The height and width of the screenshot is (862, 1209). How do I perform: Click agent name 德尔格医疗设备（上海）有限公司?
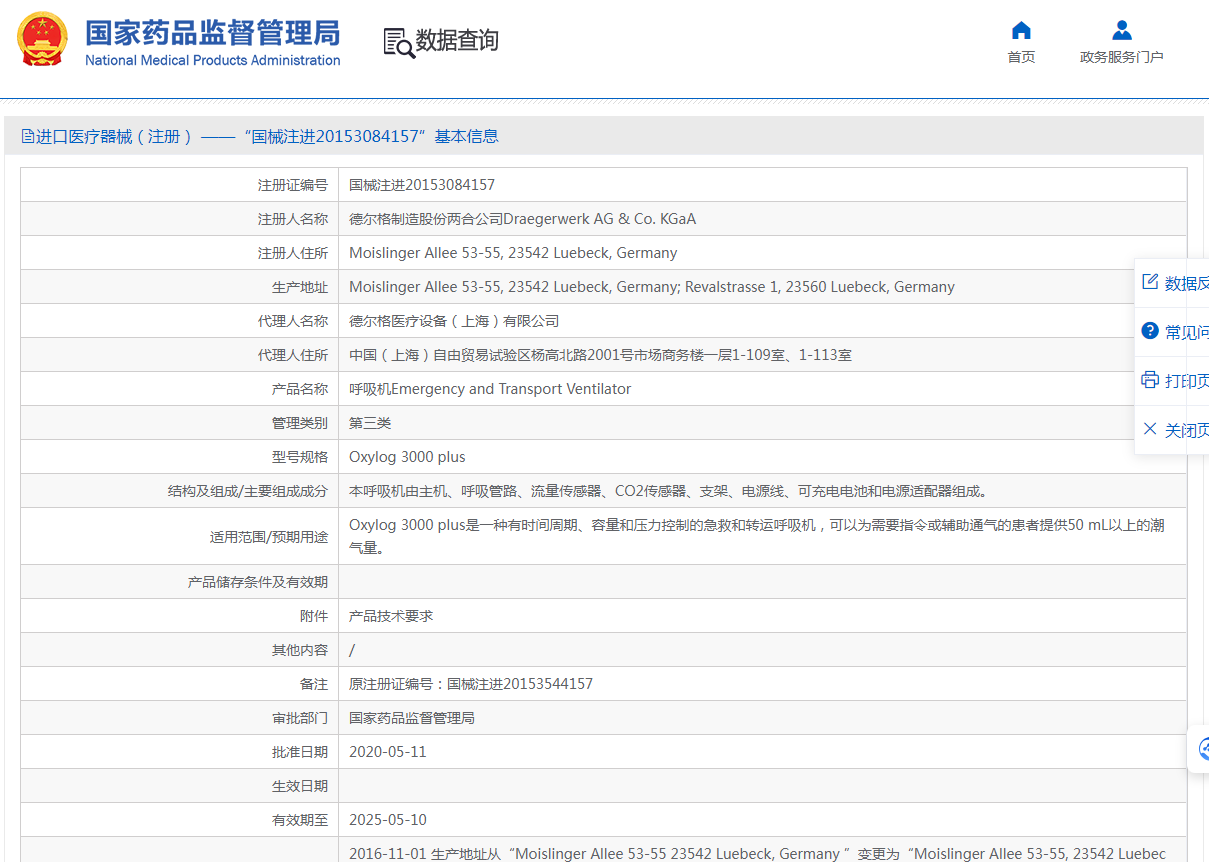pos(454,321)
